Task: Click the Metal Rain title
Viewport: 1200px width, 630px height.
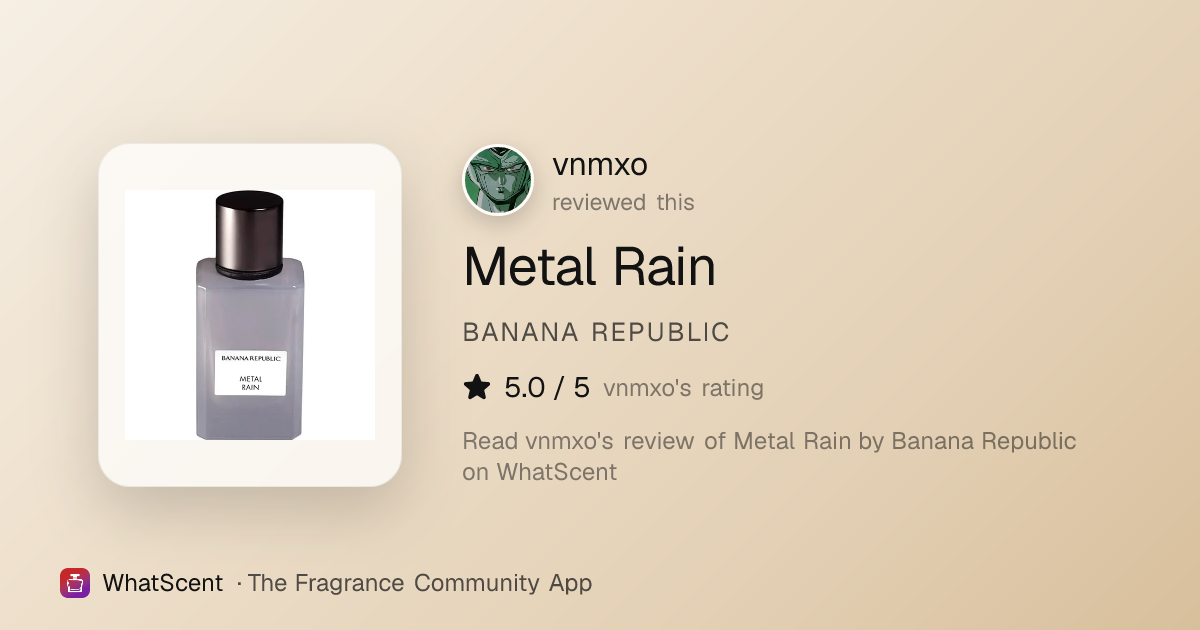Action: [x=589, y=267]
